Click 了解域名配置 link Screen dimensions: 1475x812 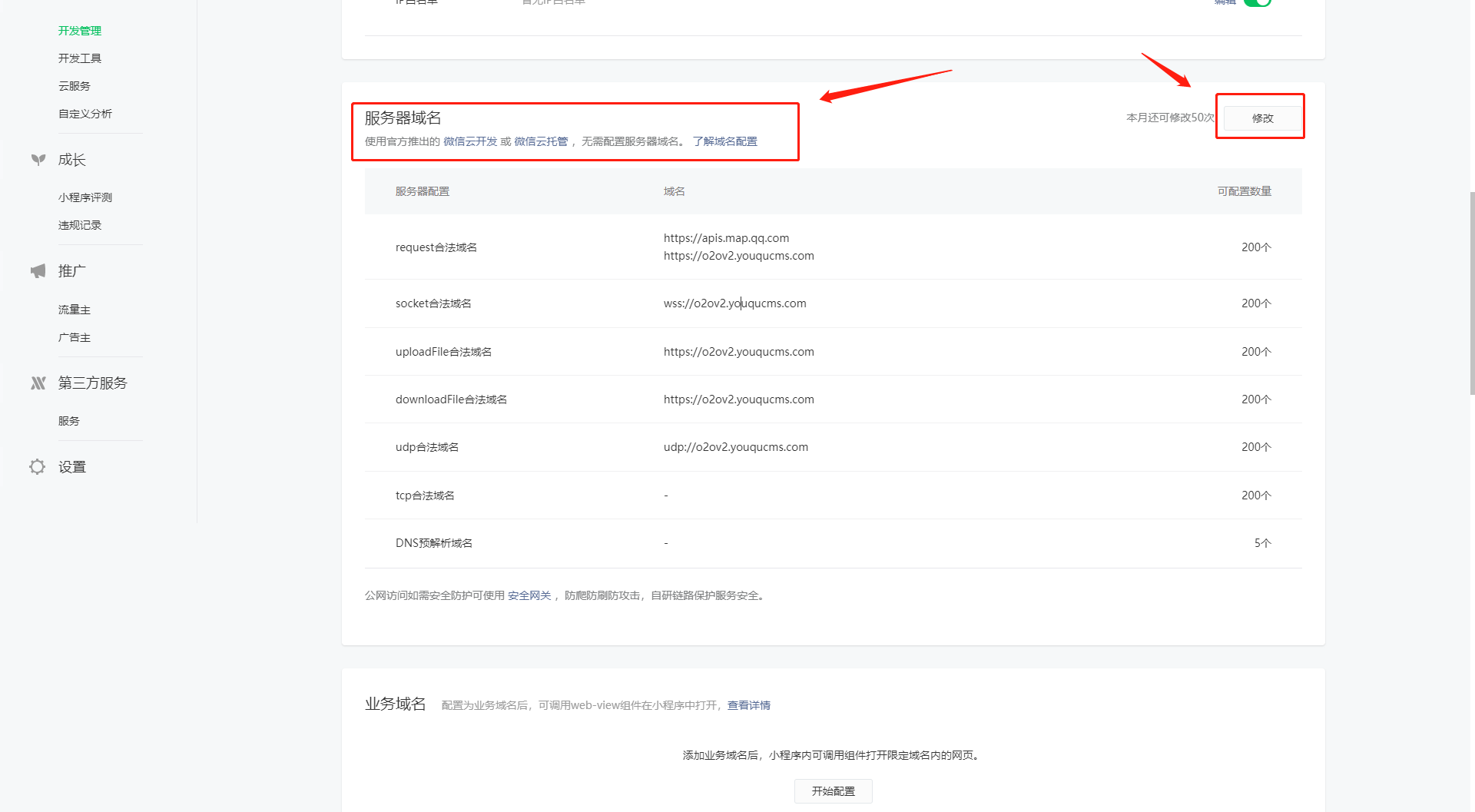(724, 141)
